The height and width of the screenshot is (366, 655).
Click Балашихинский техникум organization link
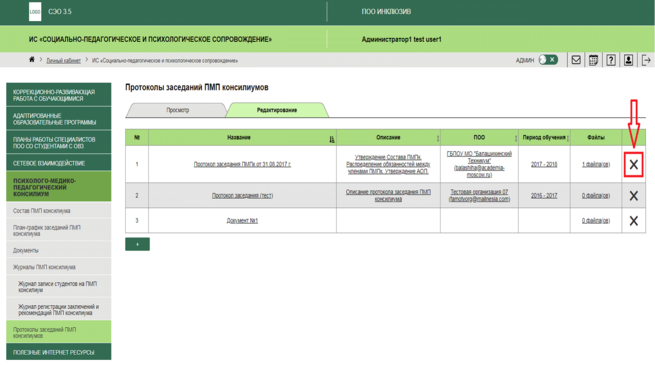(479, 164)
